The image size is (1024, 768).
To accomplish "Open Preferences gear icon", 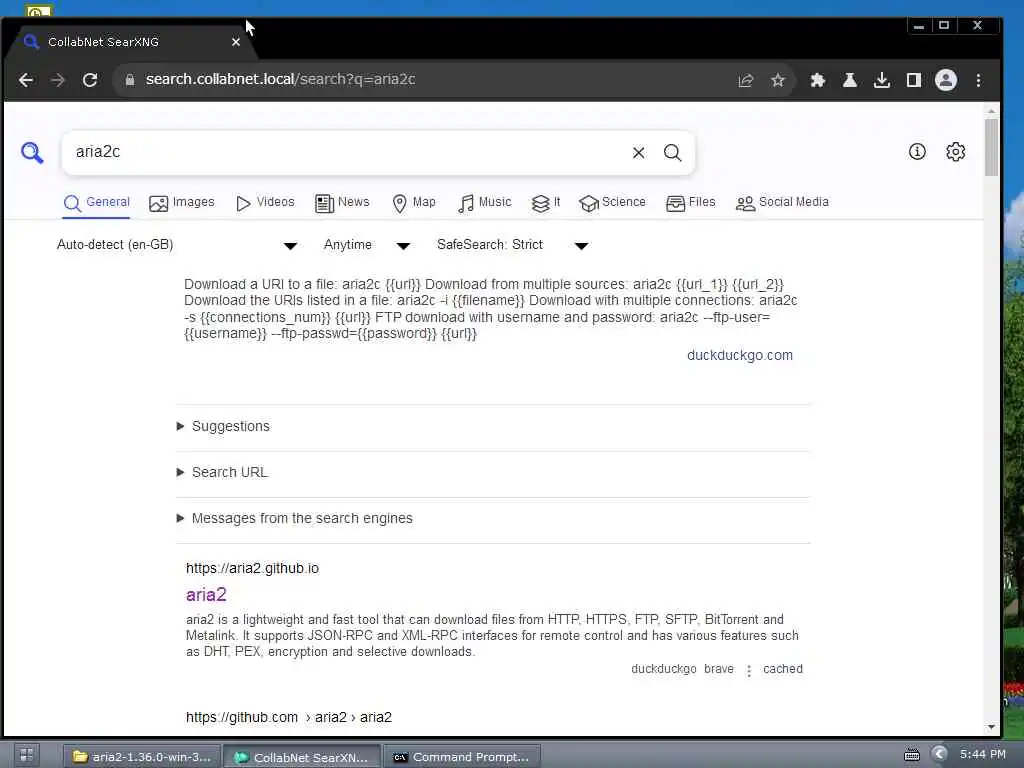I will point(955,152).
